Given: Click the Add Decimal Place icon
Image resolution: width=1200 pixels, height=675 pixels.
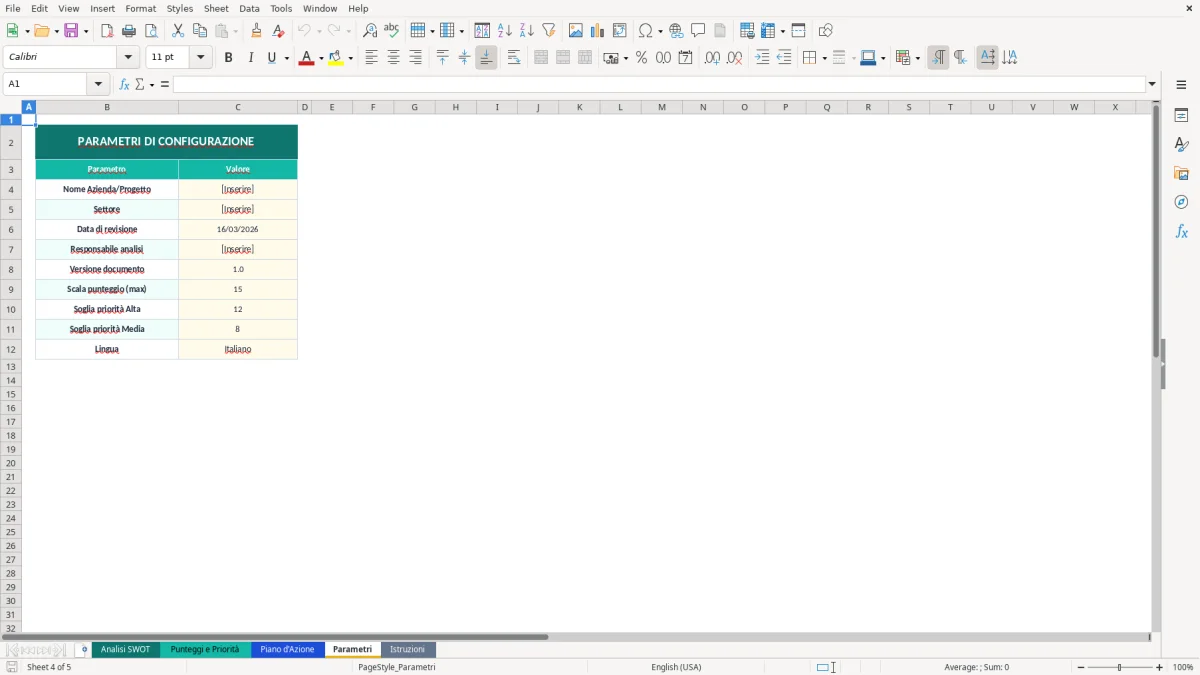Looking at the screenshot, I should coord(712,58).
